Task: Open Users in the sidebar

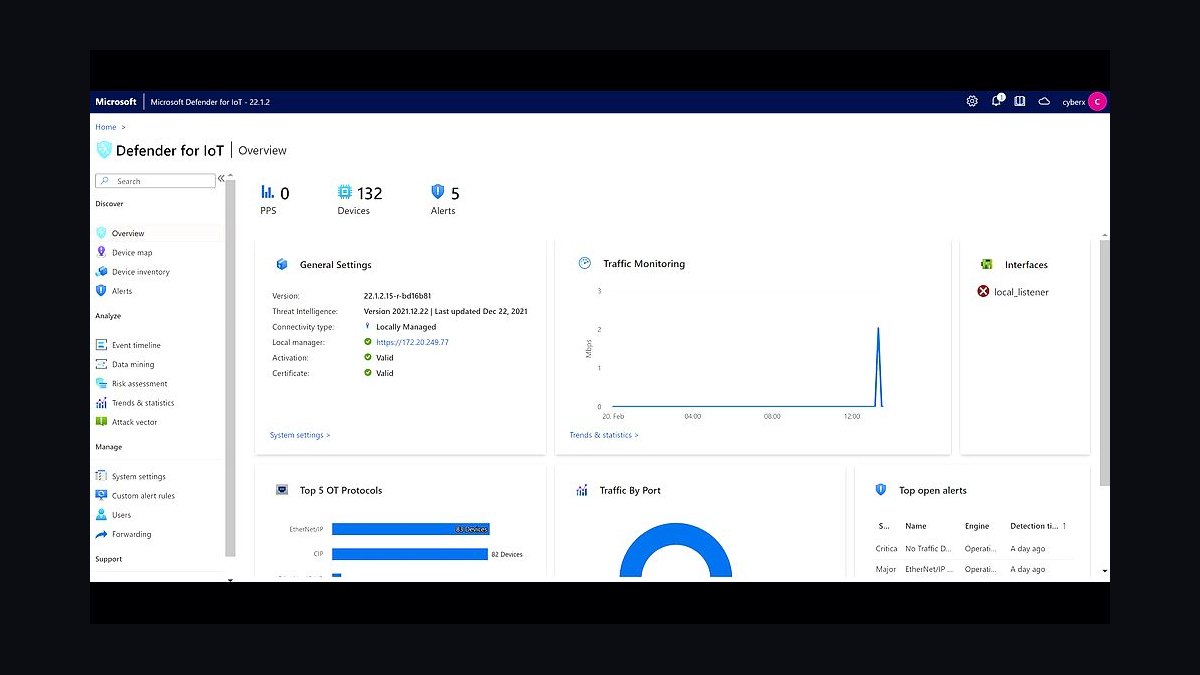Action: (x=113, y=515)
